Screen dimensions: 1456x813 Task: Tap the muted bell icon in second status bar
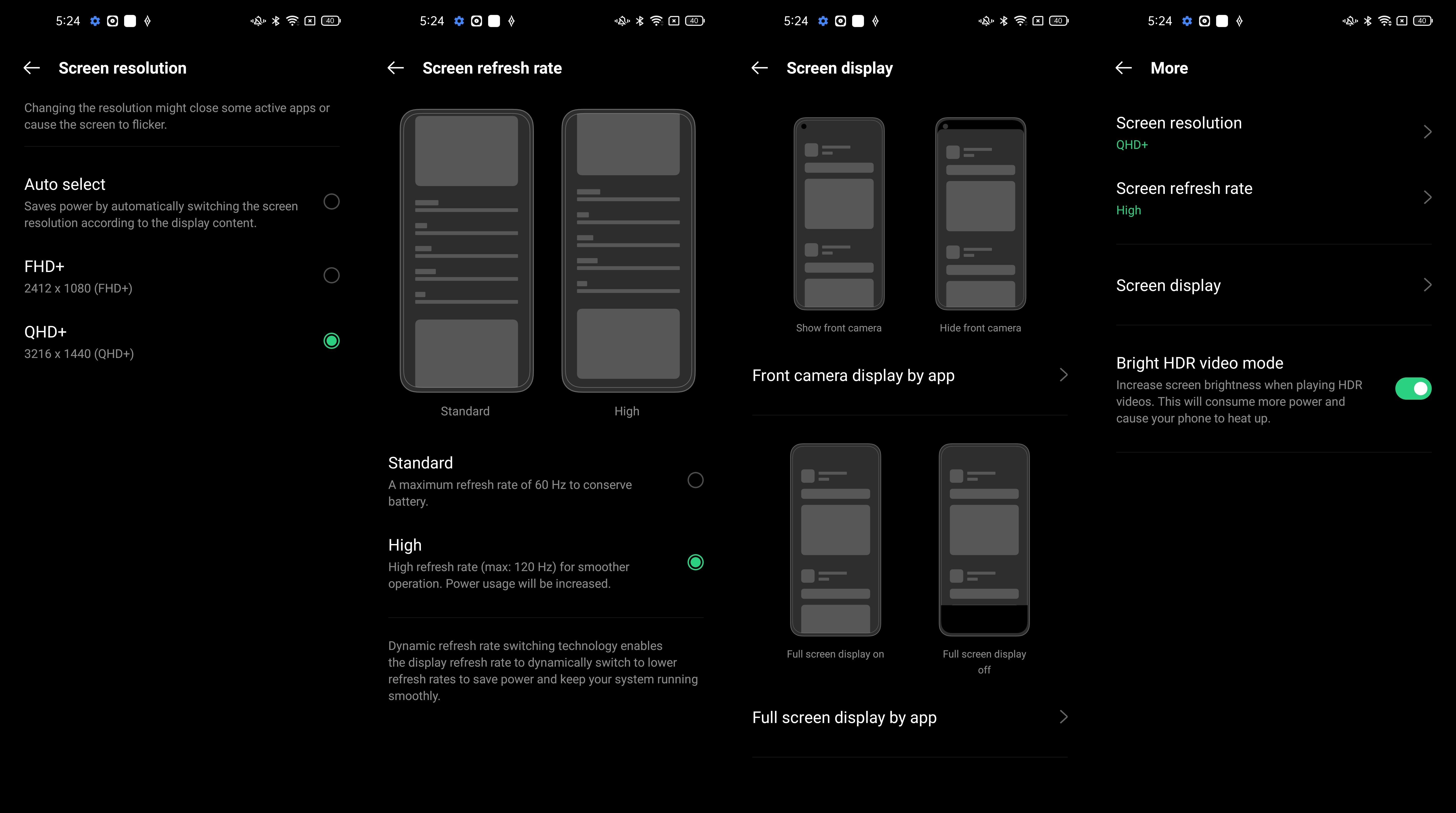(x=622, y=21)
